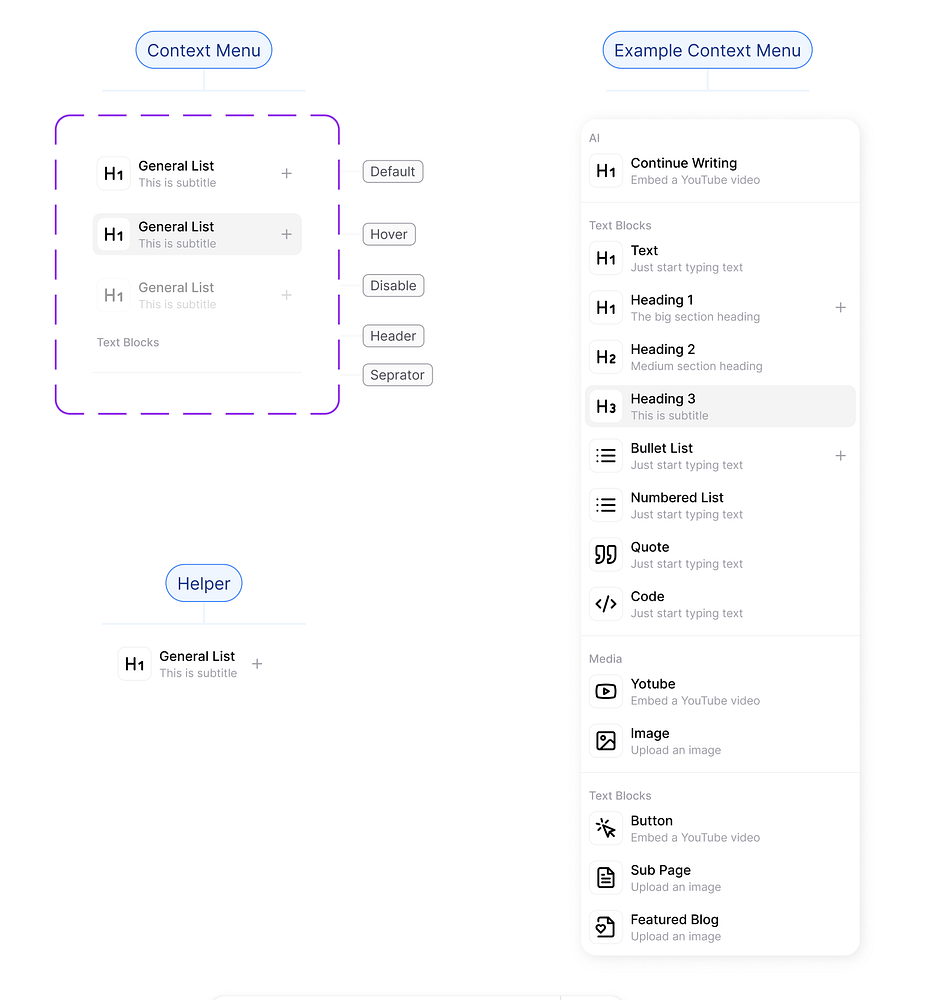
Task: Click the Quote block icon
Action: (606, 554)
